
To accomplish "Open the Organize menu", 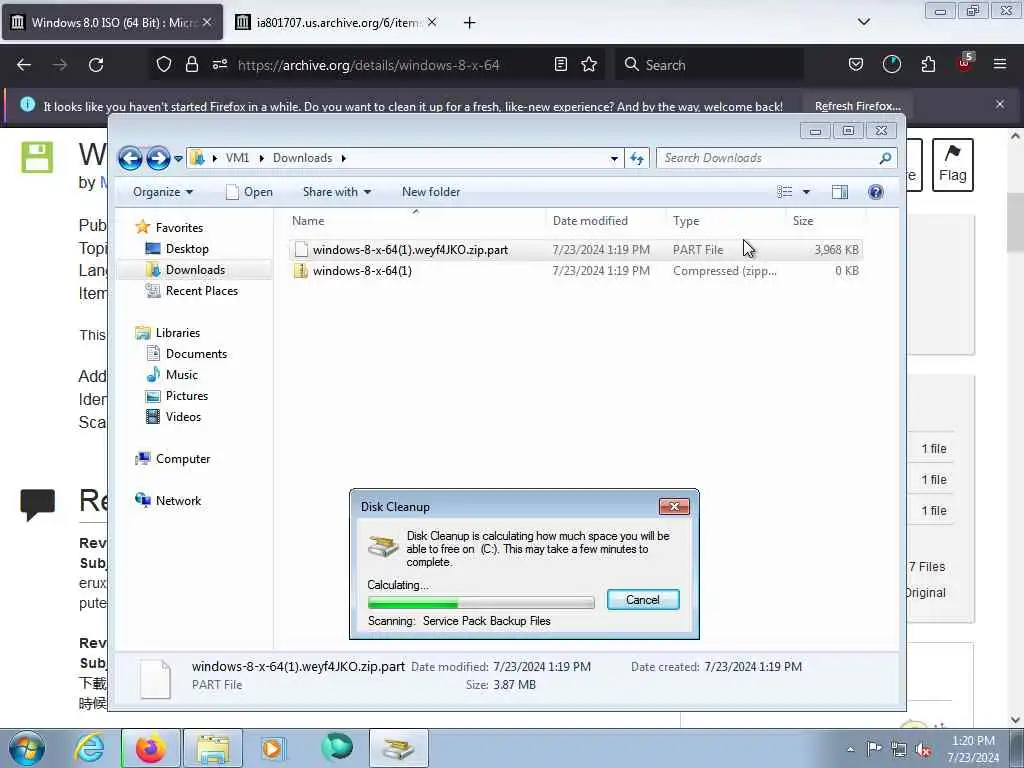I will coord(163,192).
